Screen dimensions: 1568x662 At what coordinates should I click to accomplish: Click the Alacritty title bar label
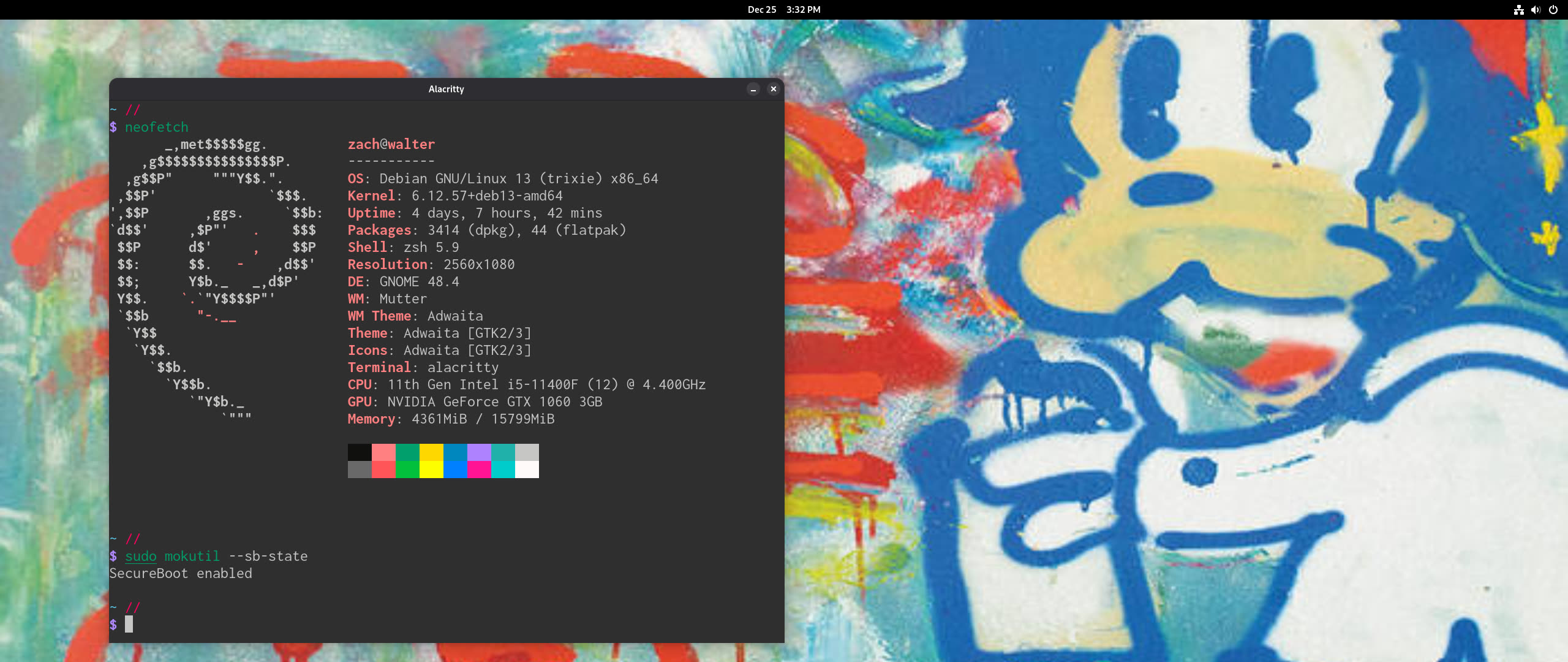click(x=446, y=89)
